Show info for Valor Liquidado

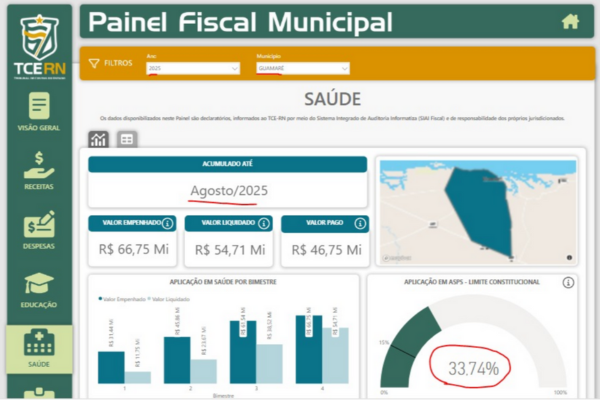[x=264, y=224]
